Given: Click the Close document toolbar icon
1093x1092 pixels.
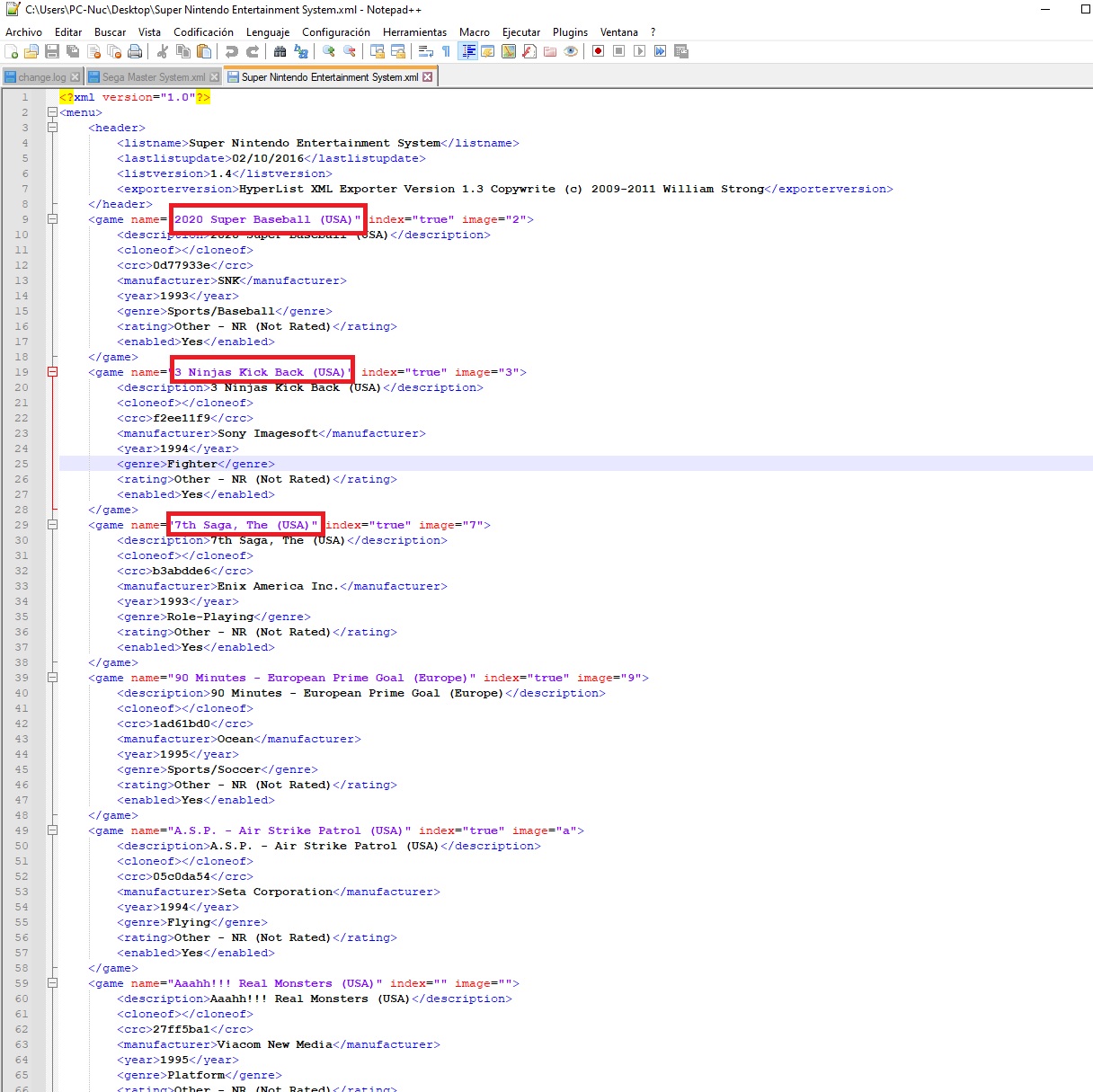Looking at the screenshot, I should coord(93,51).
